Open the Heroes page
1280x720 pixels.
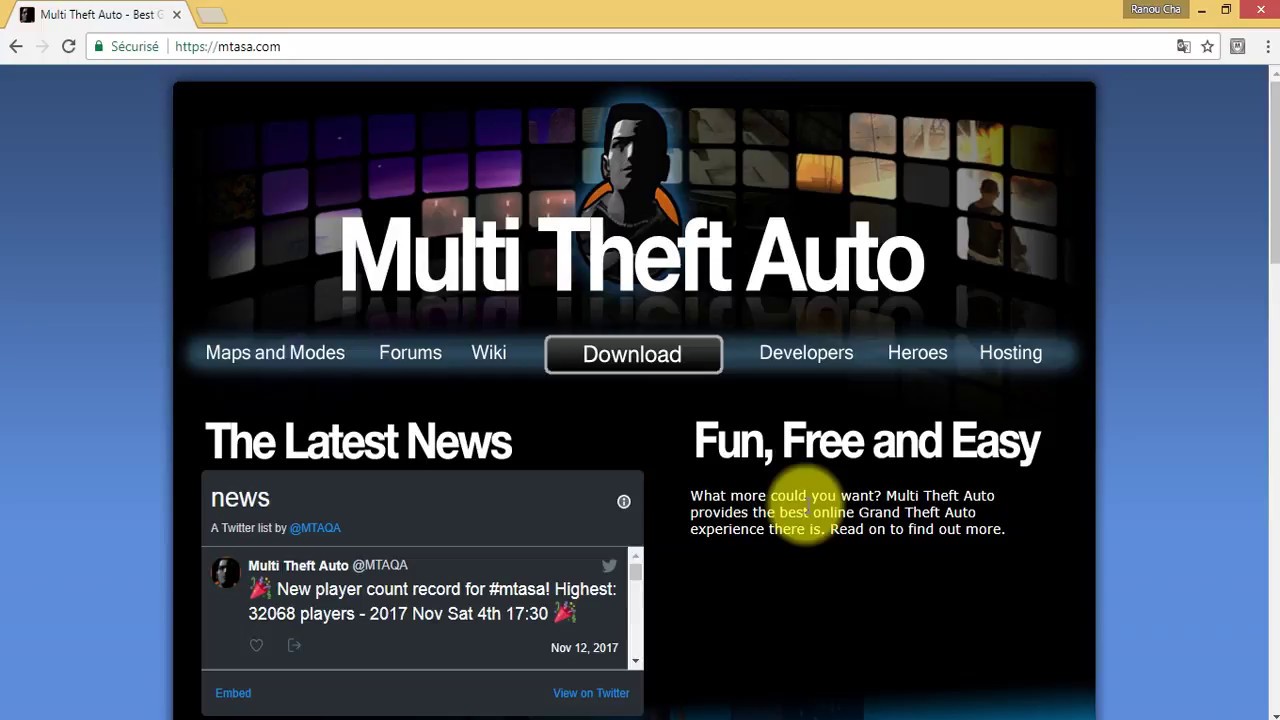(x=917, y=353)
